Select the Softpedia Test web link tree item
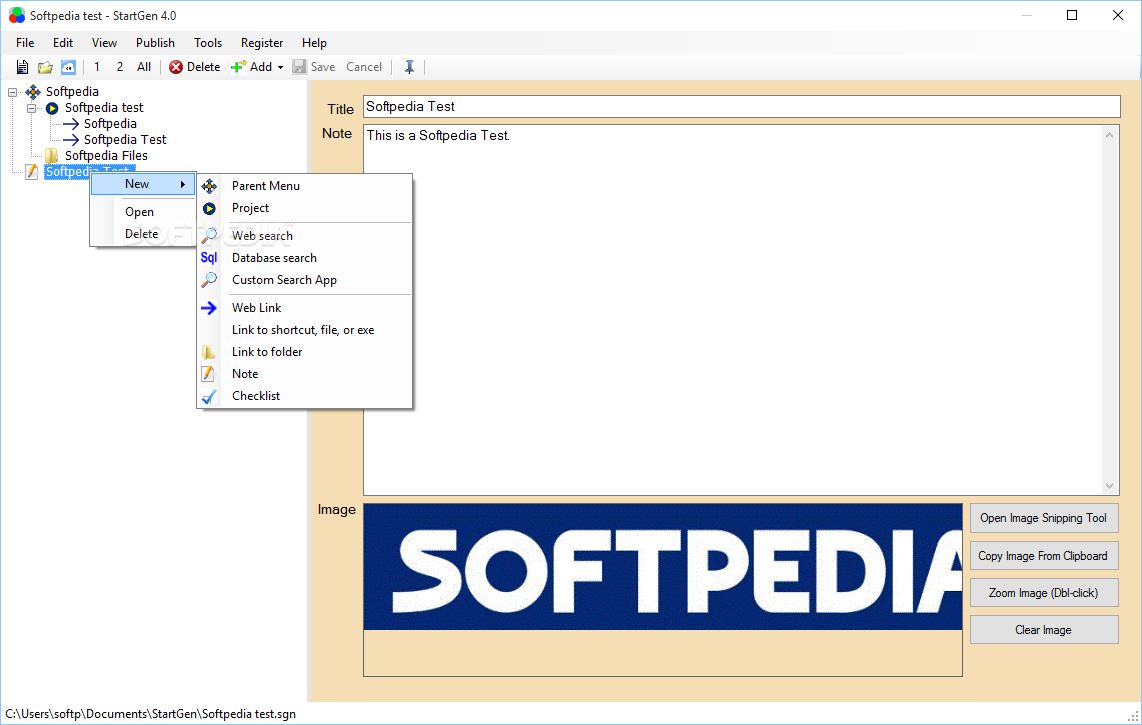This screenshot has height=725, width=1142. click(125, 140)
